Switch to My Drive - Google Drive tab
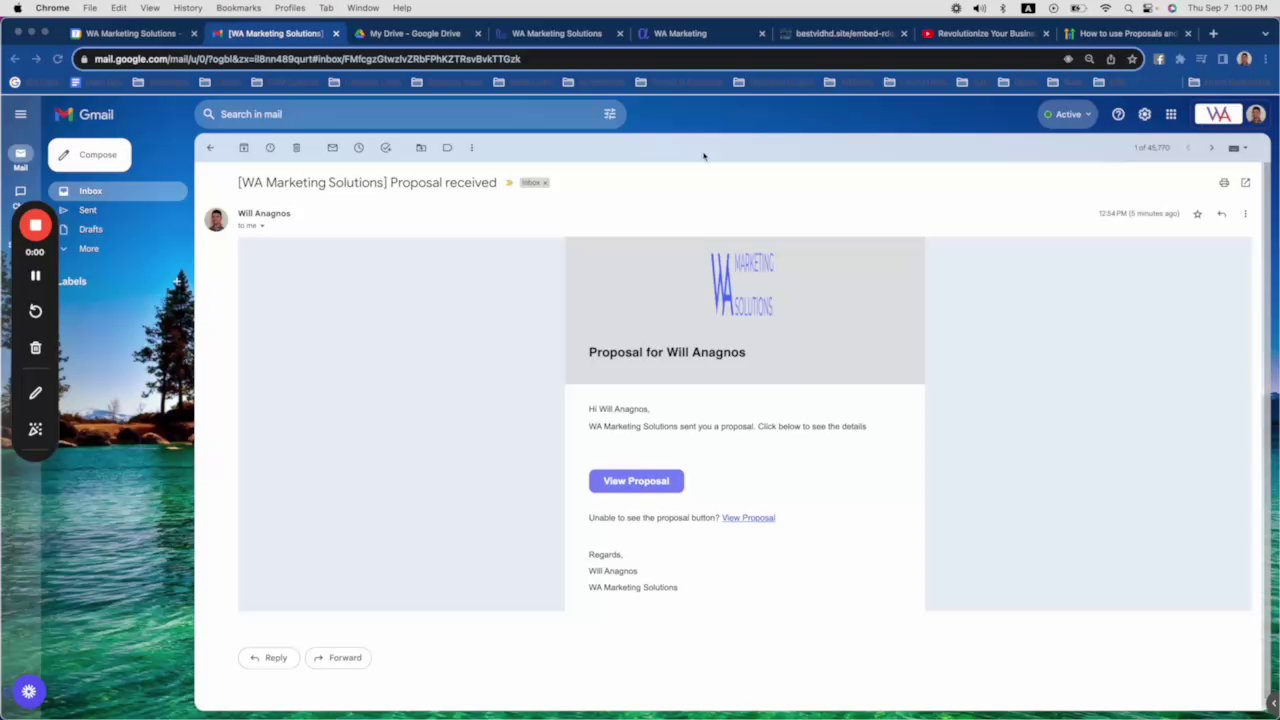 point(413,33)
